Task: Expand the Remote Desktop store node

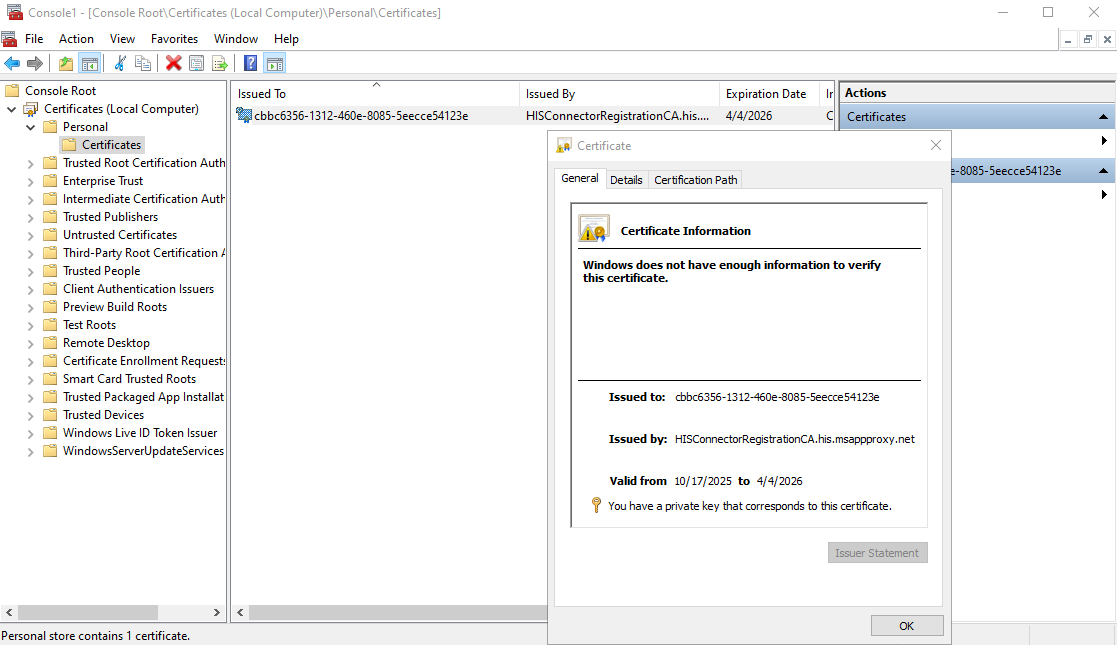Action: point(30,343)
